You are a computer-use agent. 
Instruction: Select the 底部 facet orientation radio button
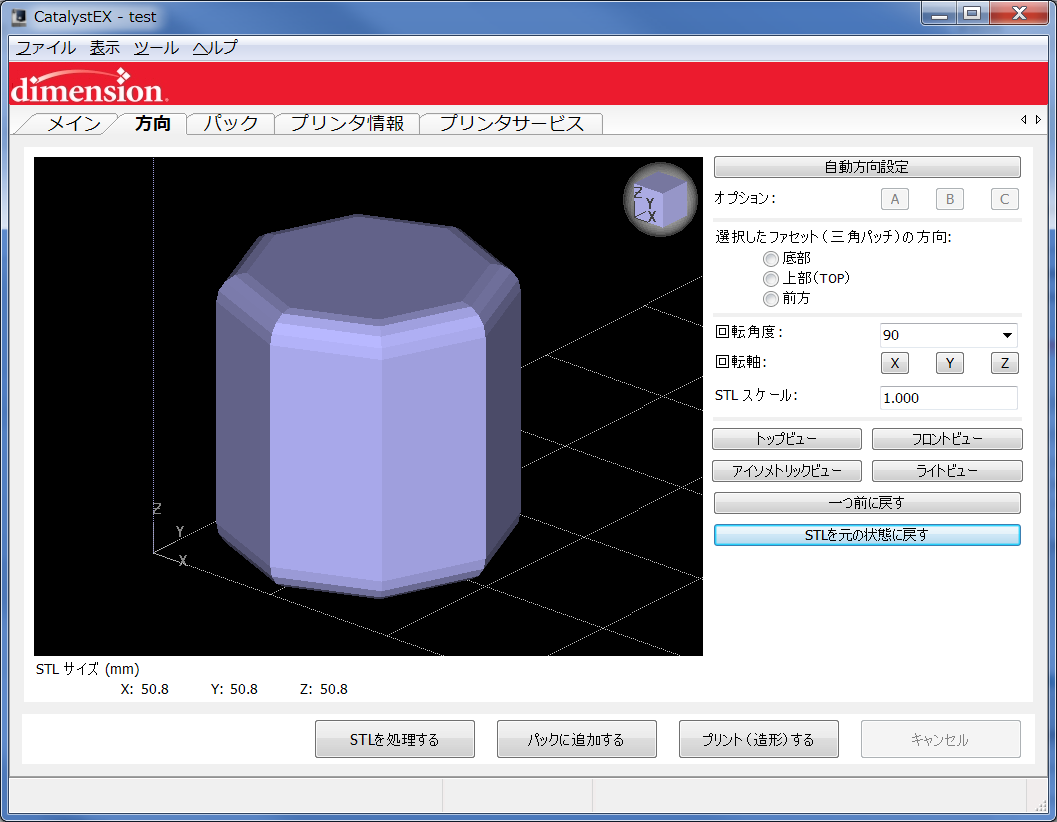point(771,258)
